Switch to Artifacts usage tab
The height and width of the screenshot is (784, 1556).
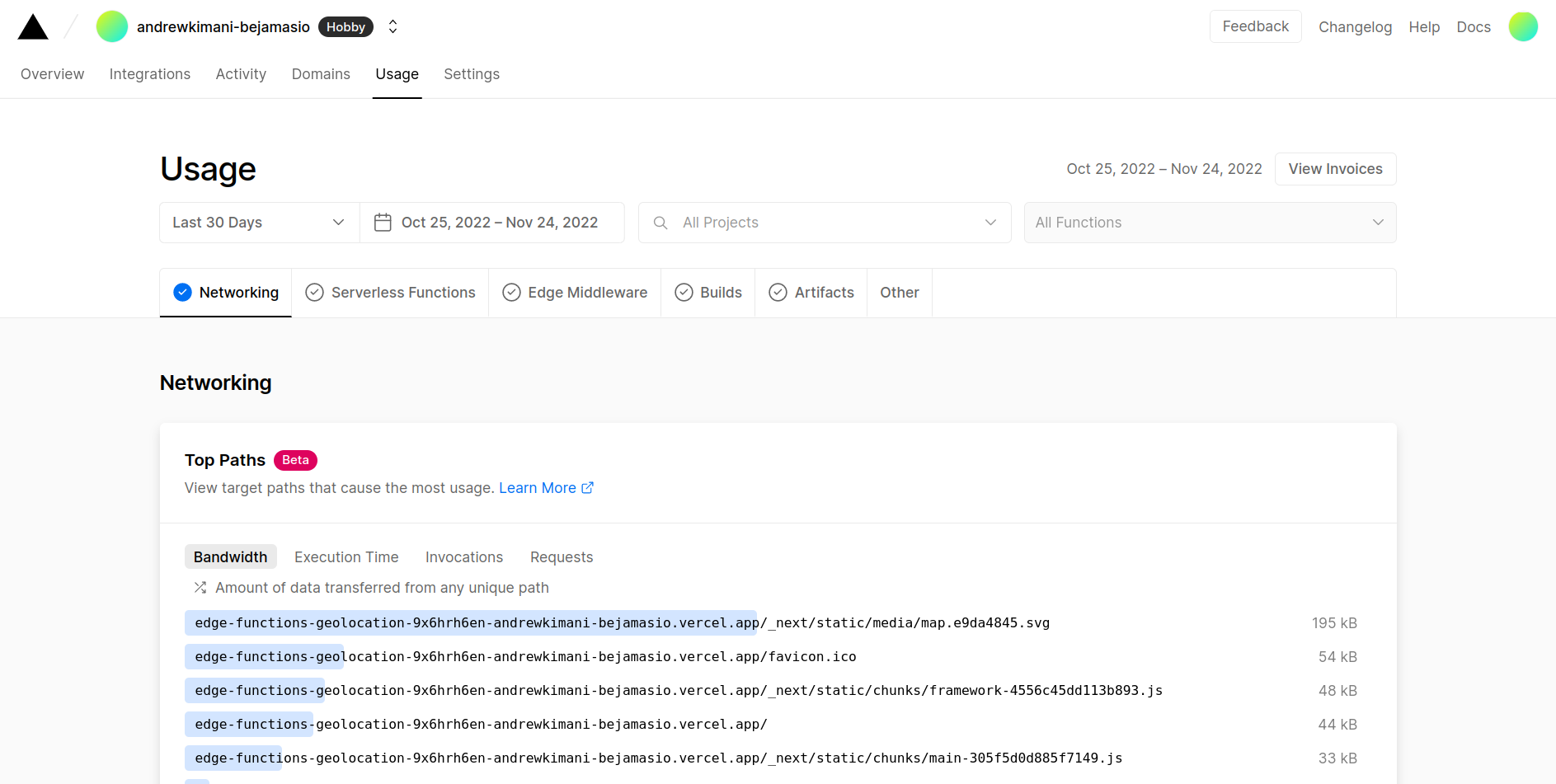point(811,293)
